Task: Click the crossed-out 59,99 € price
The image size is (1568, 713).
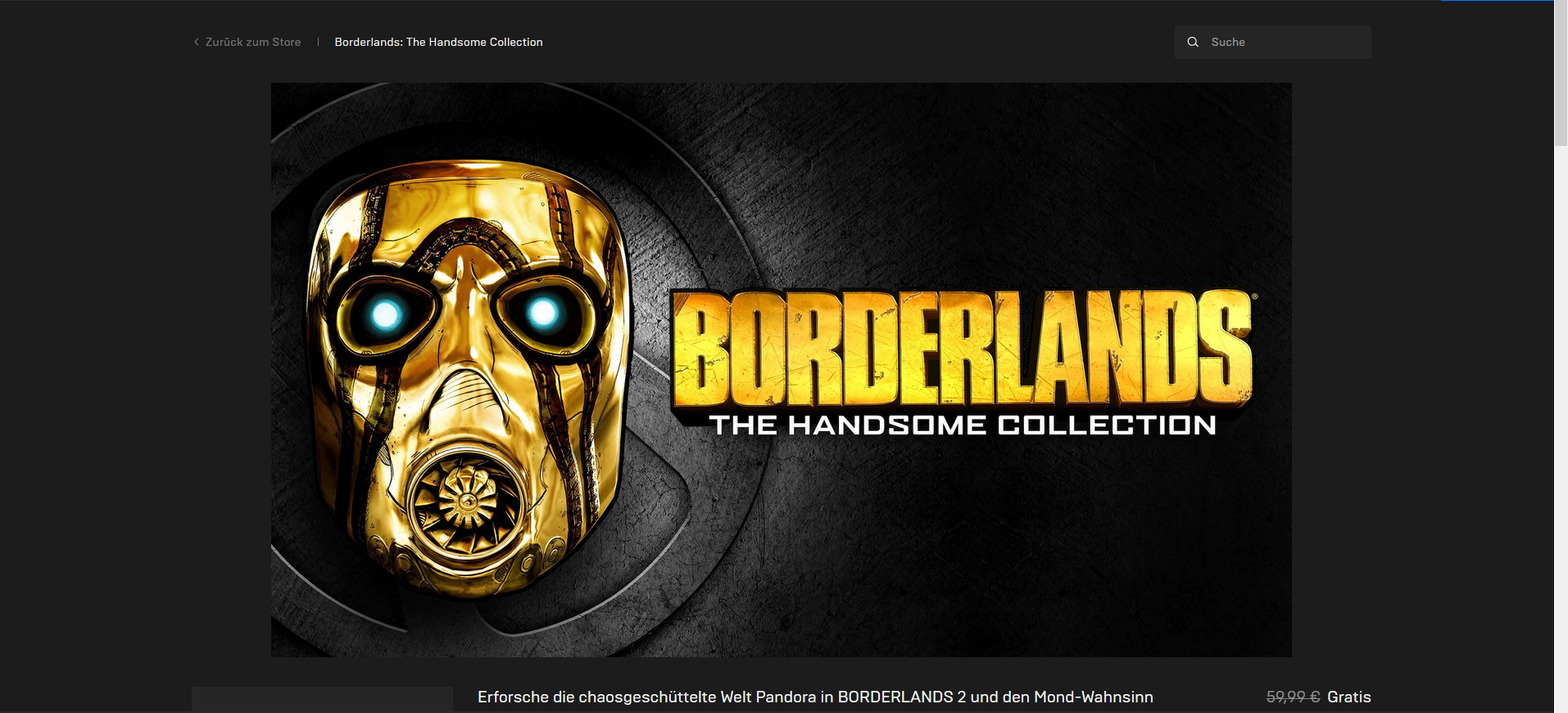Action: pyautogui.click(x=1293, y=697)
